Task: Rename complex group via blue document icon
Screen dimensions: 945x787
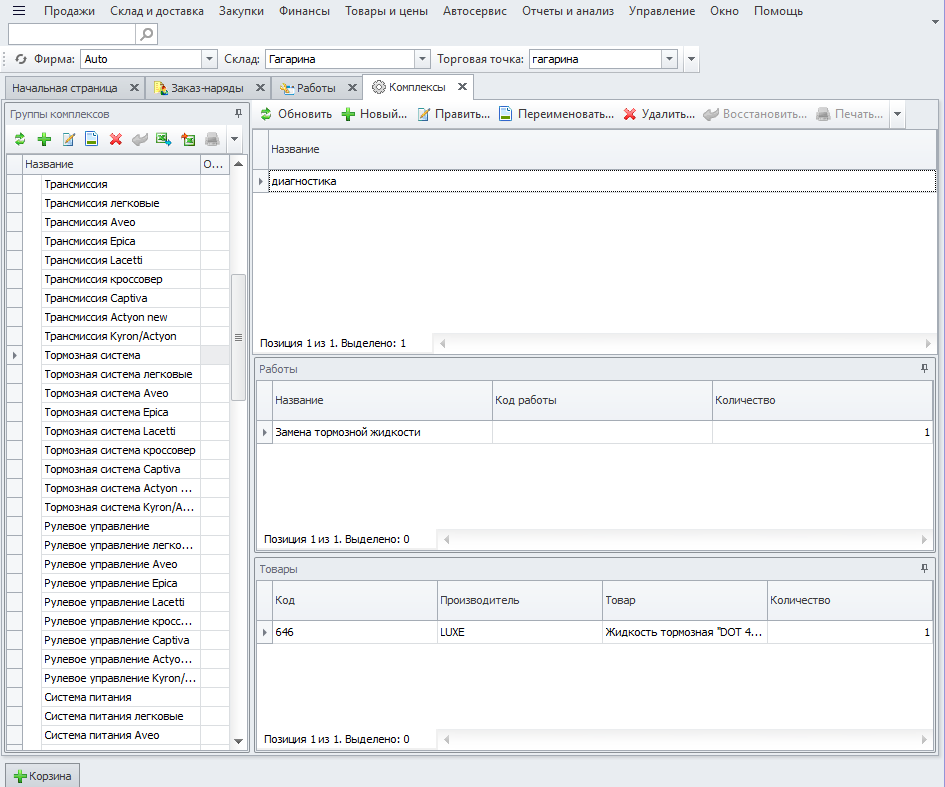Action: [92, 139]
